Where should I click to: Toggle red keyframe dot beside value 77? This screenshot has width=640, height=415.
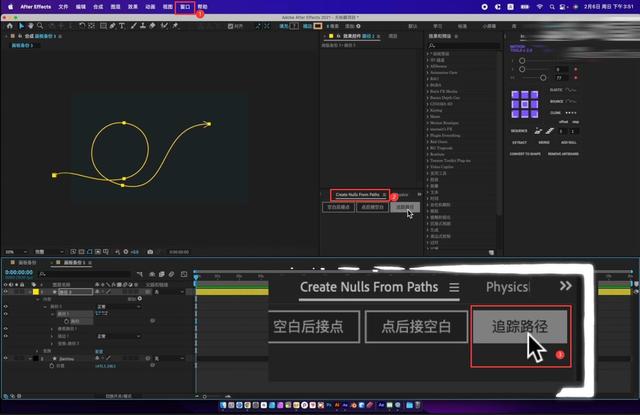pos(576,78)
